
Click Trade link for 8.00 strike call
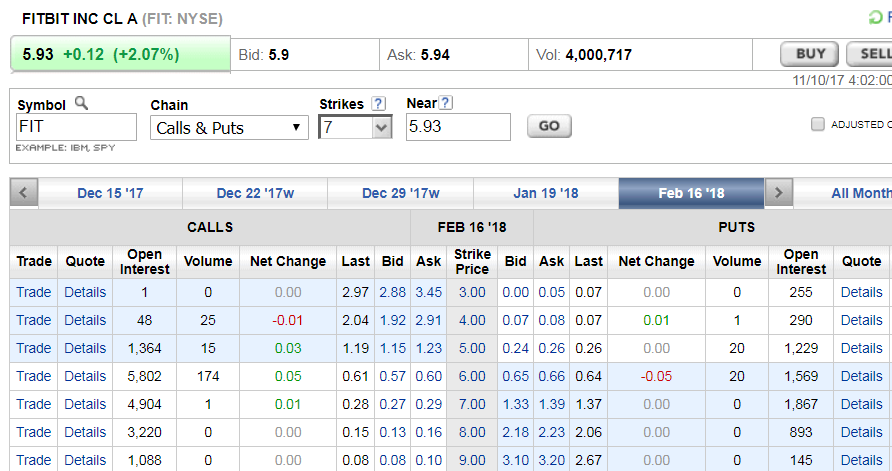[x=34, y=432]
